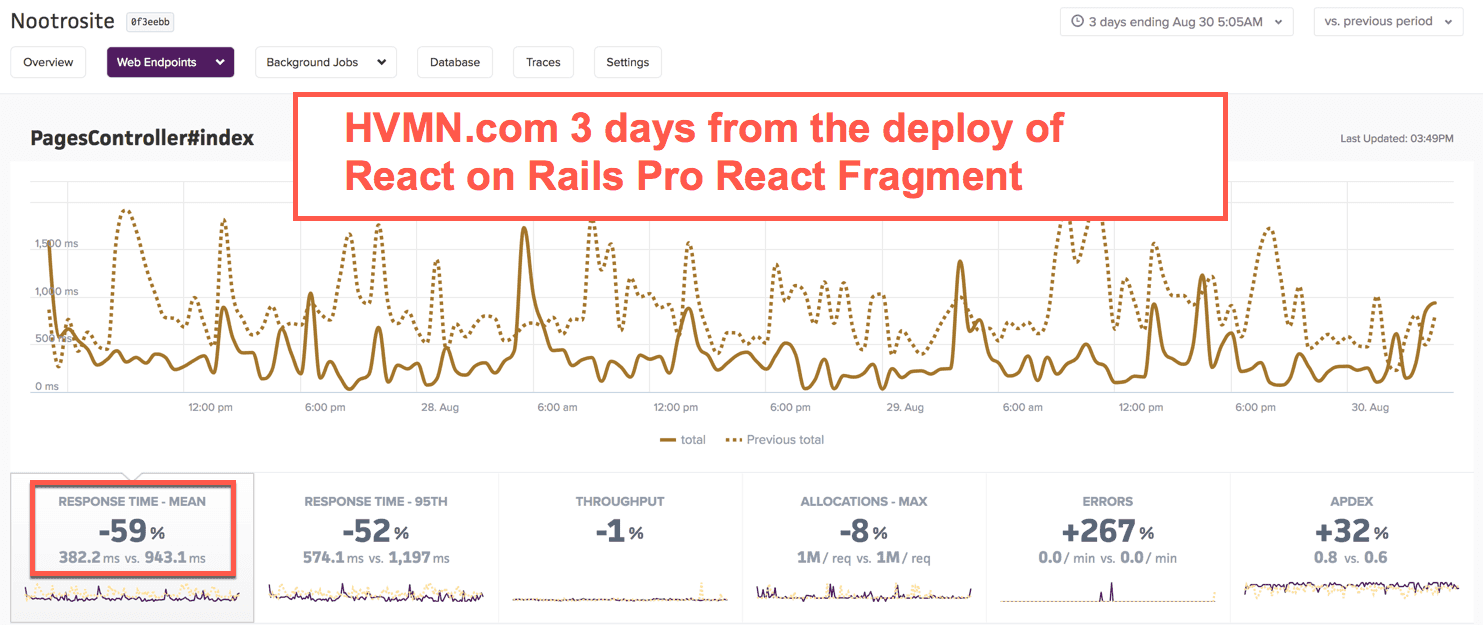Click the Web Endpoints dropdown chevron

pos(220,62)
